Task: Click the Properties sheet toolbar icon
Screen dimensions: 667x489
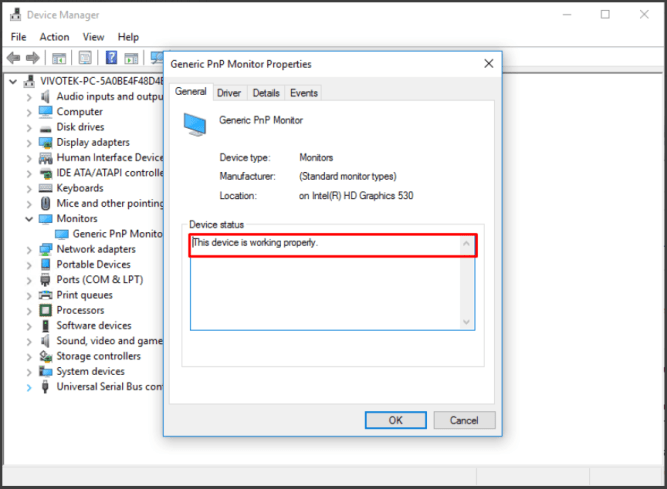Action: 85,58
